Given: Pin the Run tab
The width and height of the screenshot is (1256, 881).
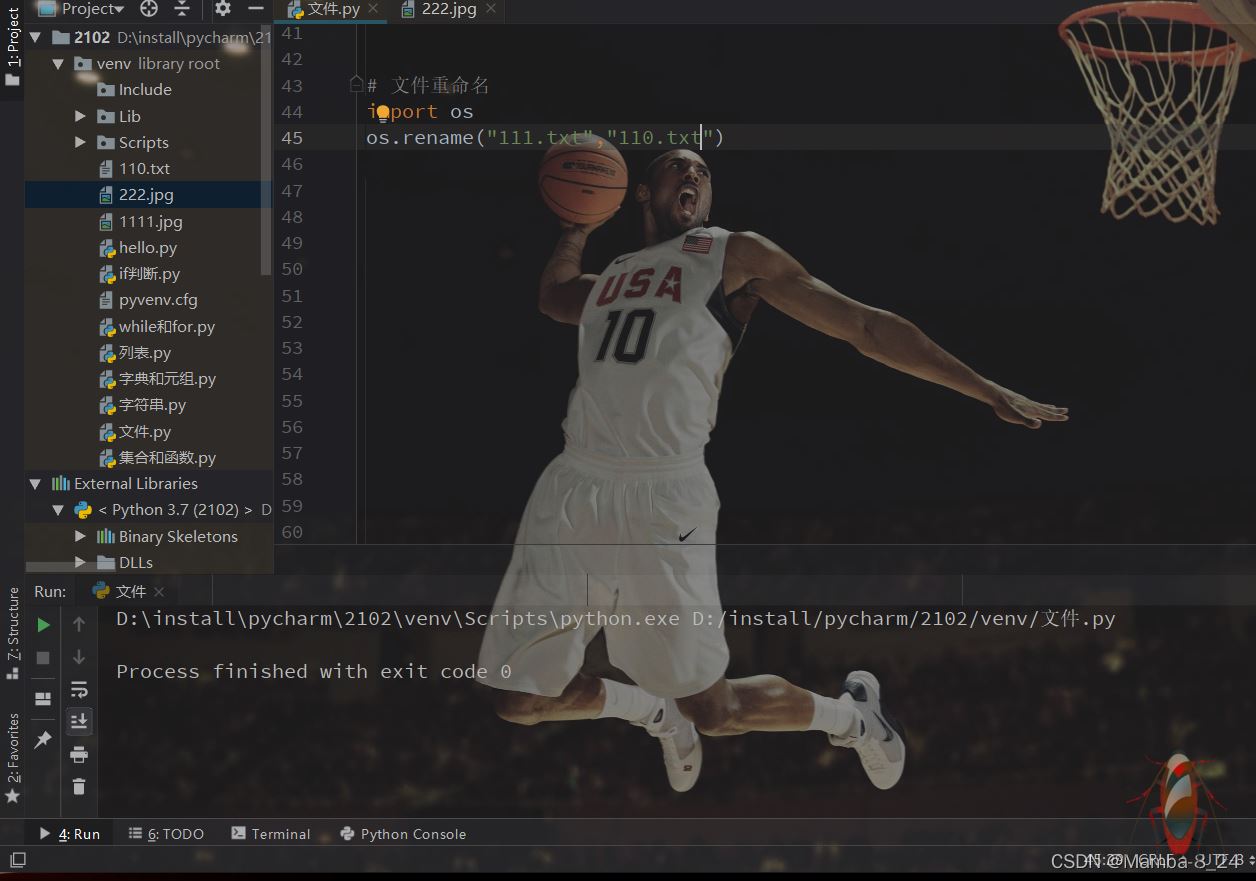Looking at the screenshot, I should click(x=43, y=740).
